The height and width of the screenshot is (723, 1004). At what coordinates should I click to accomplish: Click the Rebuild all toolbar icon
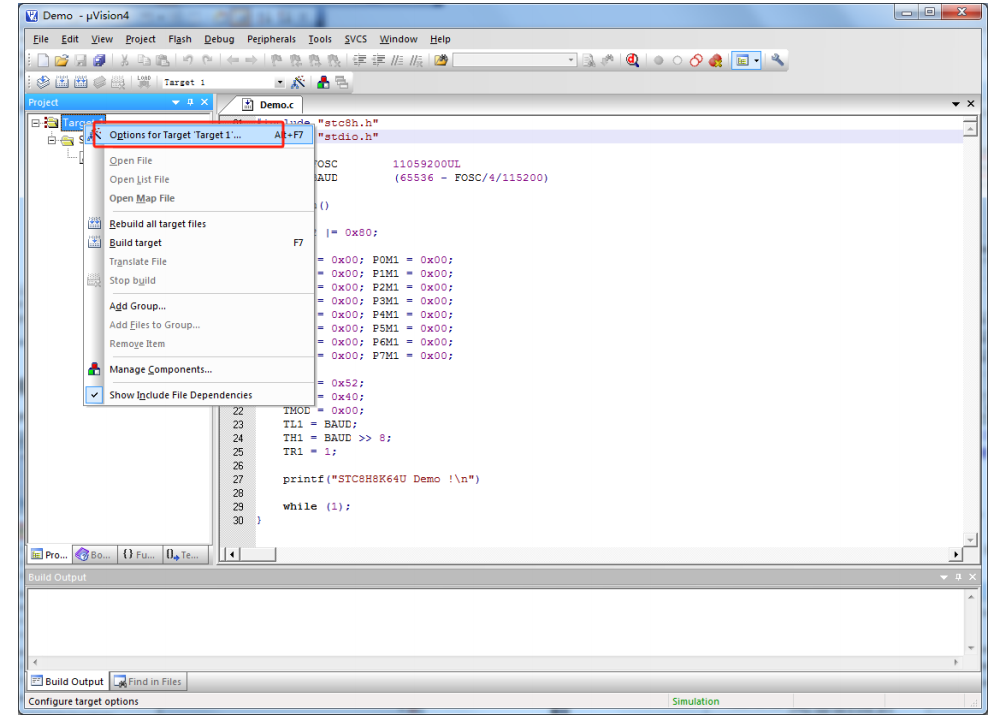[81, 82]
